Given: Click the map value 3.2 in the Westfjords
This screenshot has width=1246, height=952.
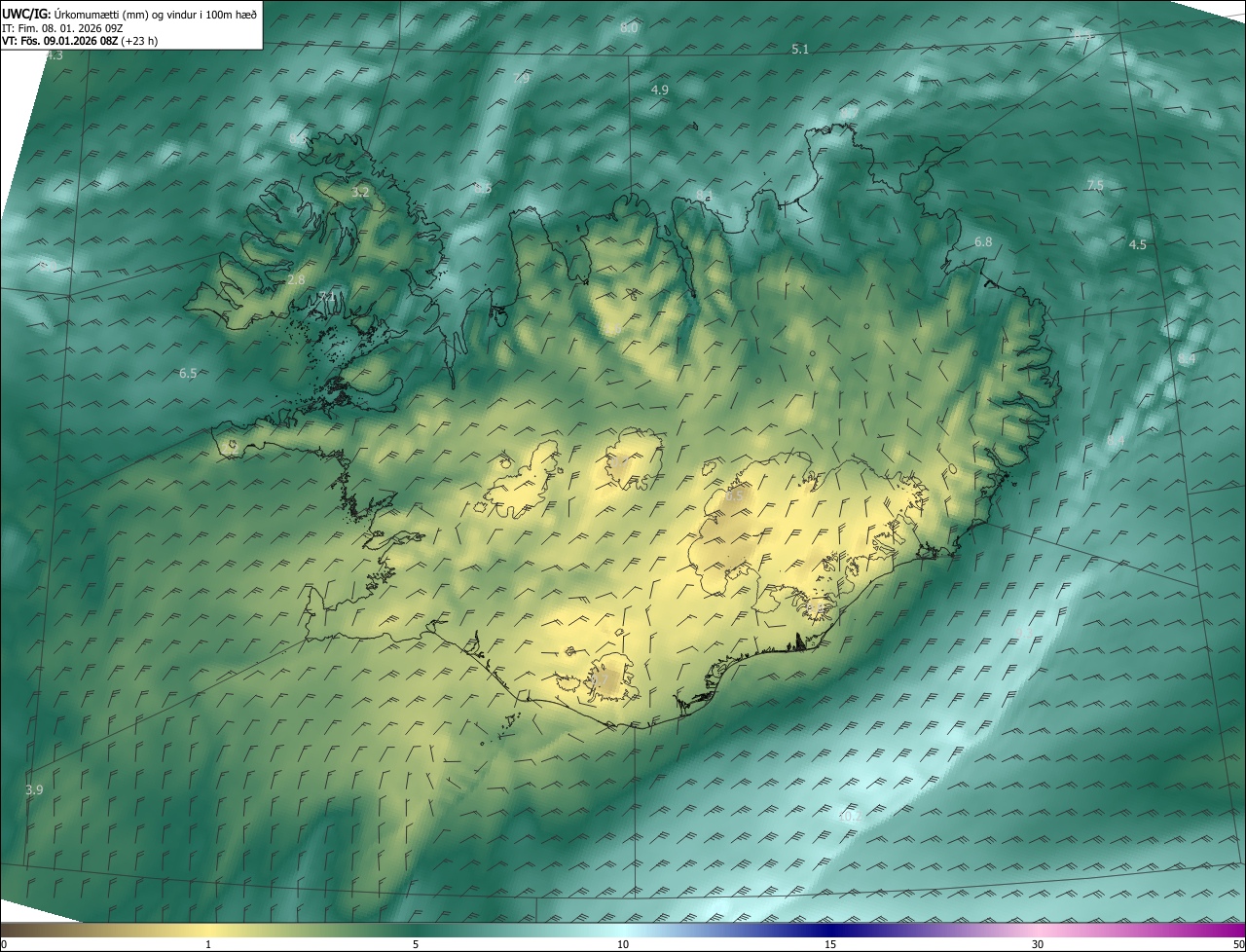Looking at the screenshot, I should pyautogui.click(x=360, y=193).
